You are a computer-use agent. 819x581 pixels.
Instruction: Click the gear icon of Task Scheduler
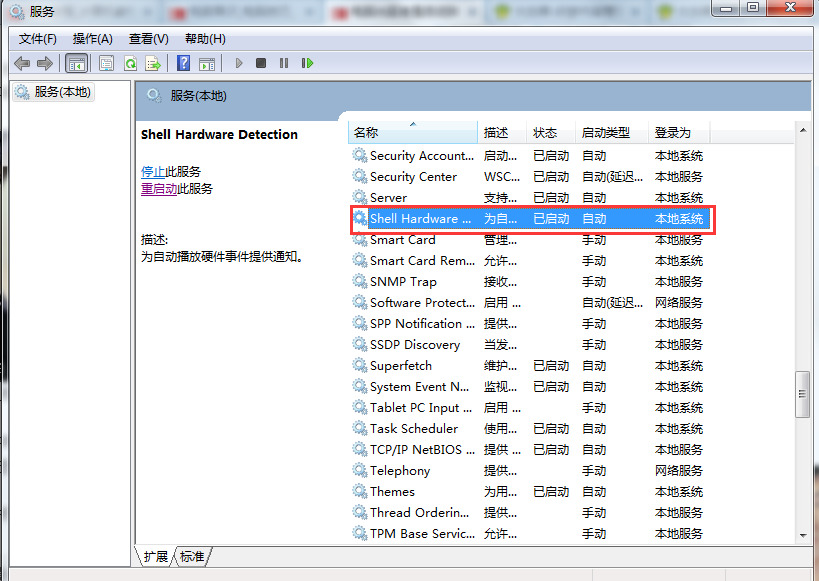pyautogui.click(x=359, y=428)
